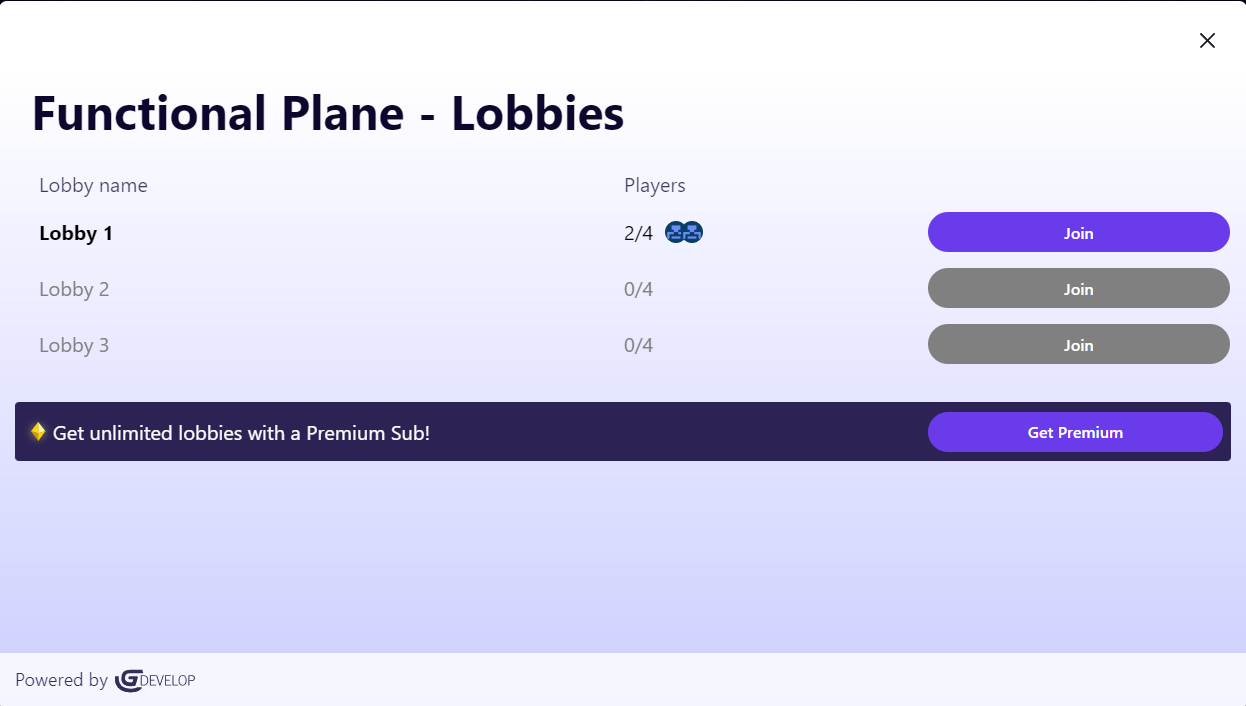
Task: Click the overlapping player icons for Lobby 1
Action: pyautogui.click(x=684, y=232)
